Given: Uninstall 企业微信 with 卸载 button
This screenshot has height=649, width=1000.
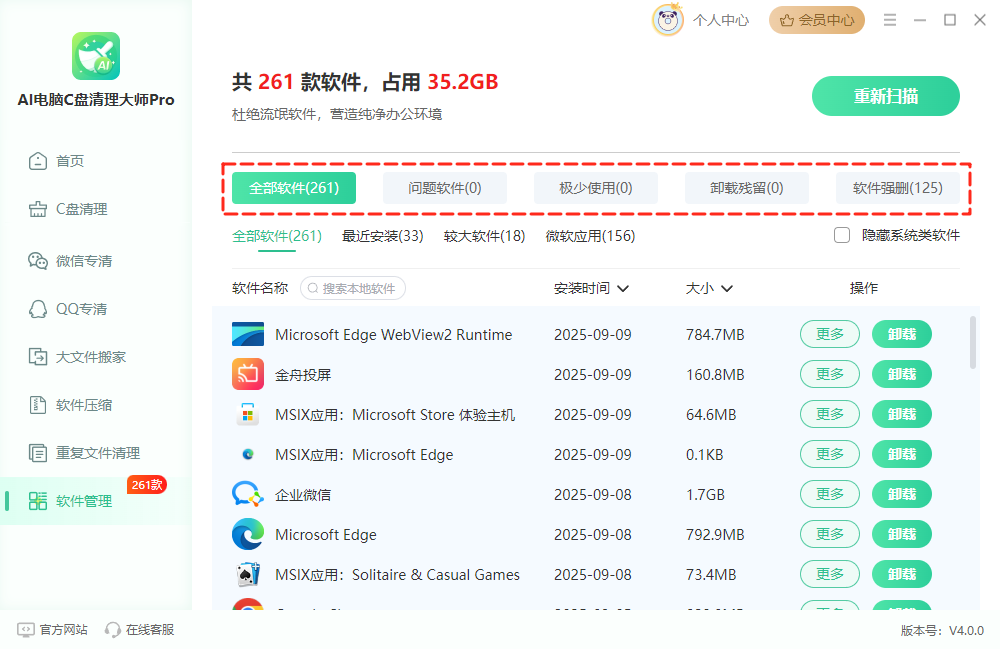Looking at the screenshot, I should 902,494.
